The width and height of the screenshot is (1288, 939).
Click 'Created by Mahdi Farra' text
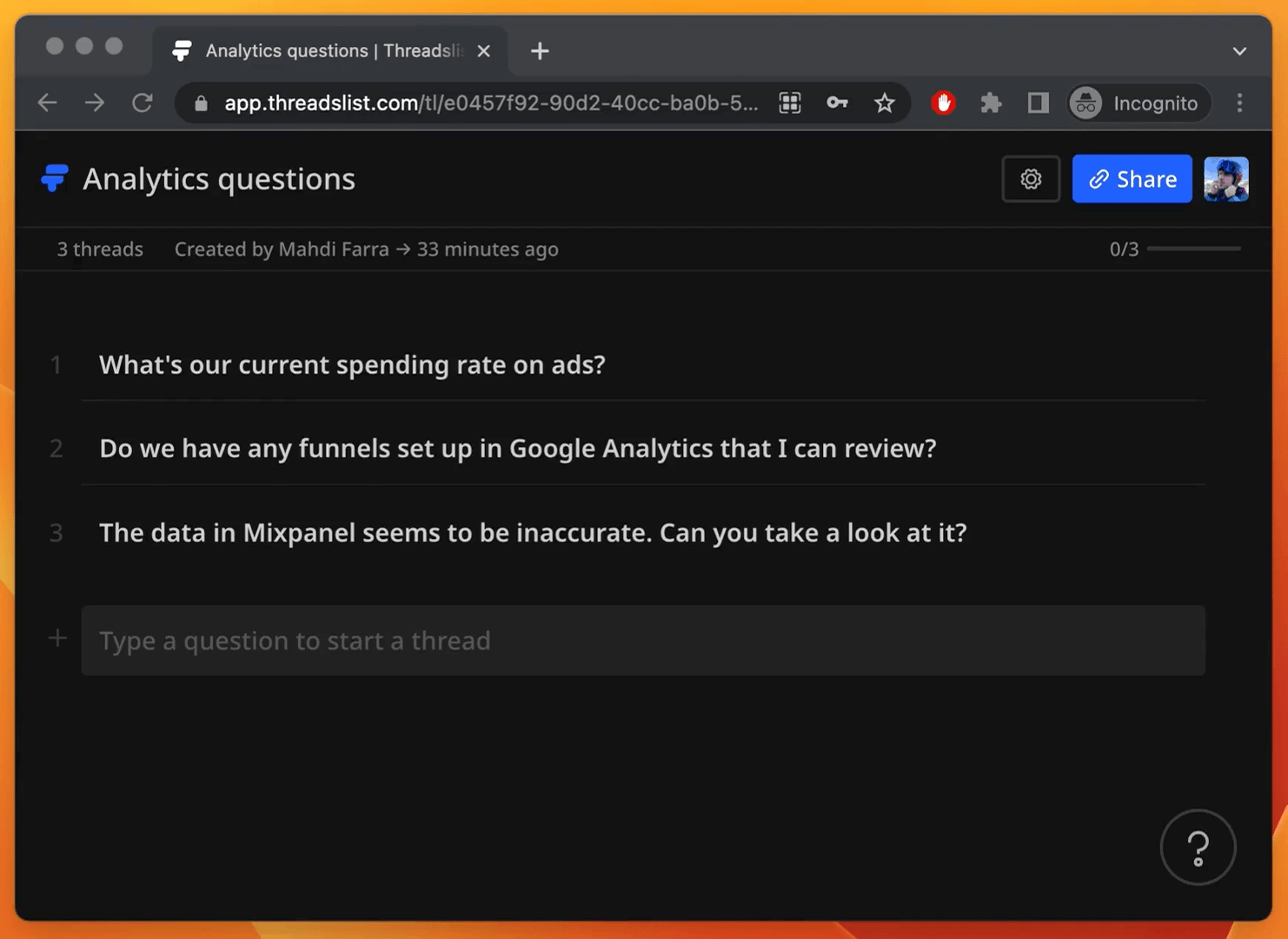[x=282, y=250]
